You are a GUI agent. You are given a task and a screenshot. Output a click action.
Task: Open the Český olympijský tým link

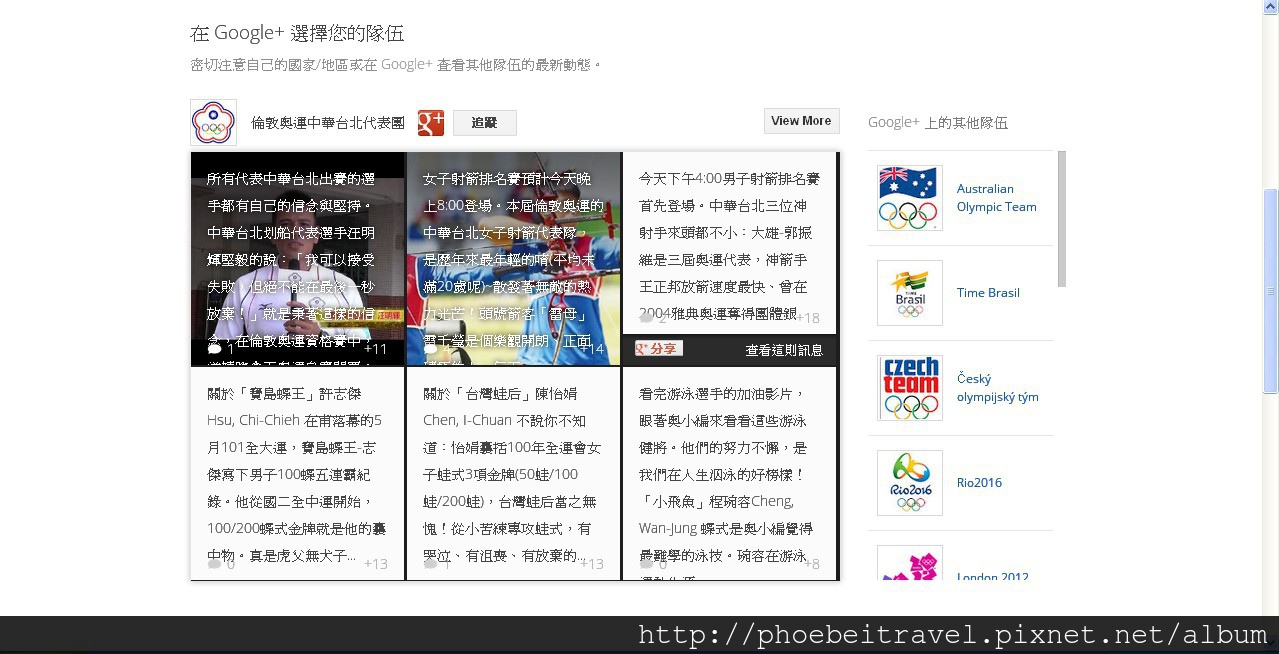[x=997, y=388]
